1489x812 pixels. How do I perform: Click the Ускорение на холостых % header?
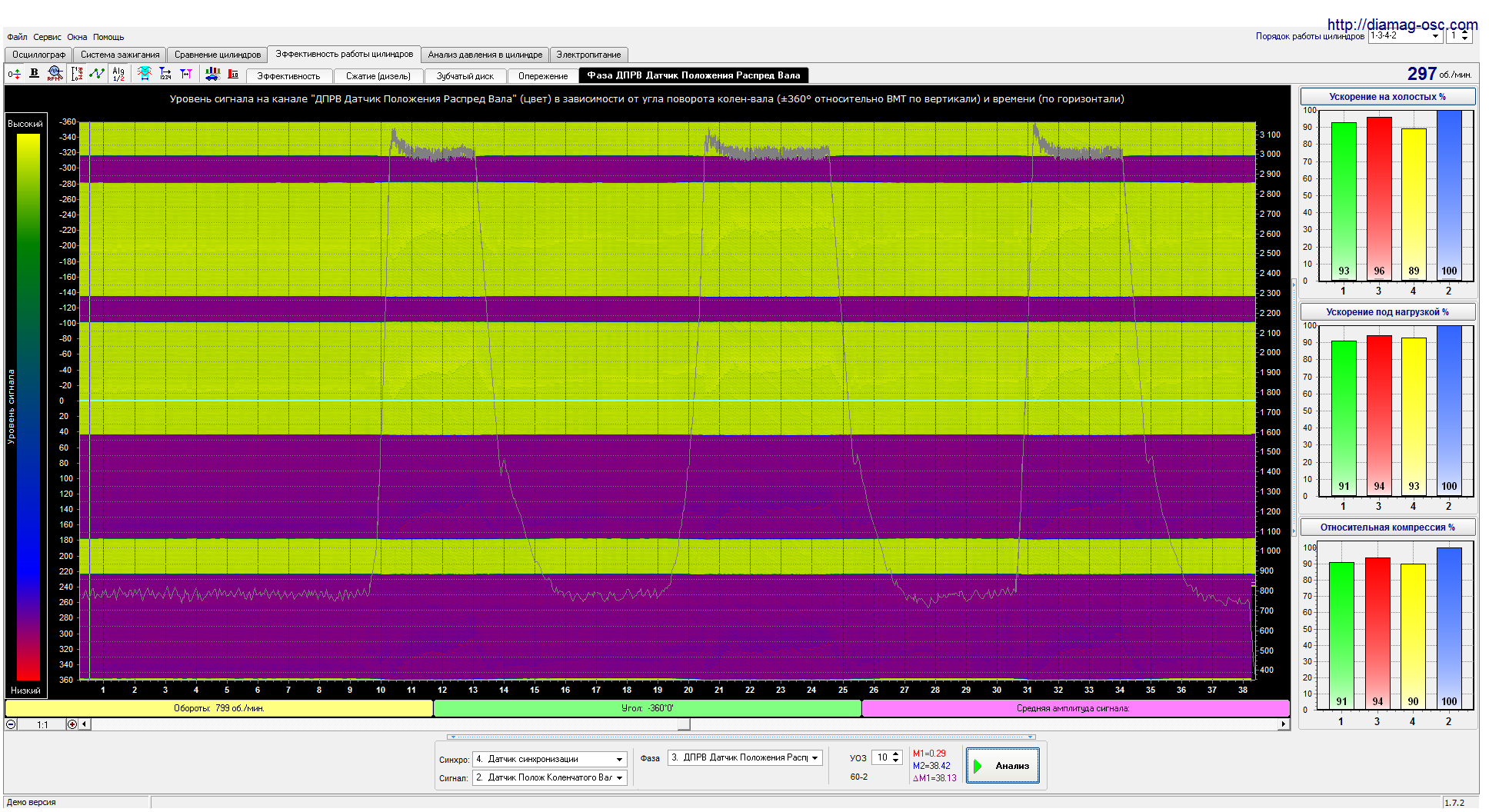1387,97
